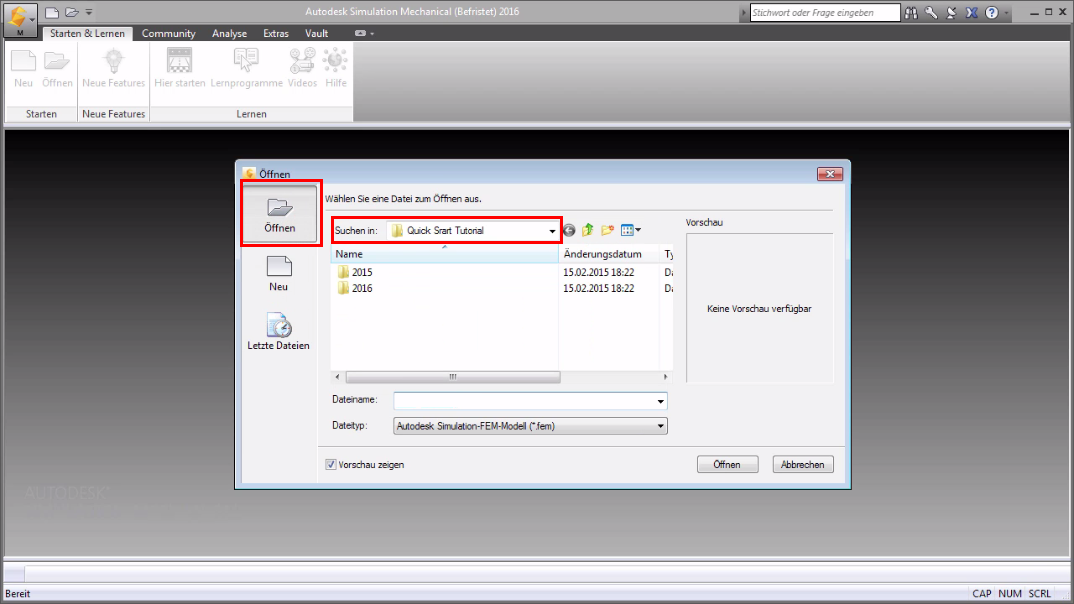Open Lernprogramme from the ribbon
The image size is (1074, 604).
click(247, 68)
